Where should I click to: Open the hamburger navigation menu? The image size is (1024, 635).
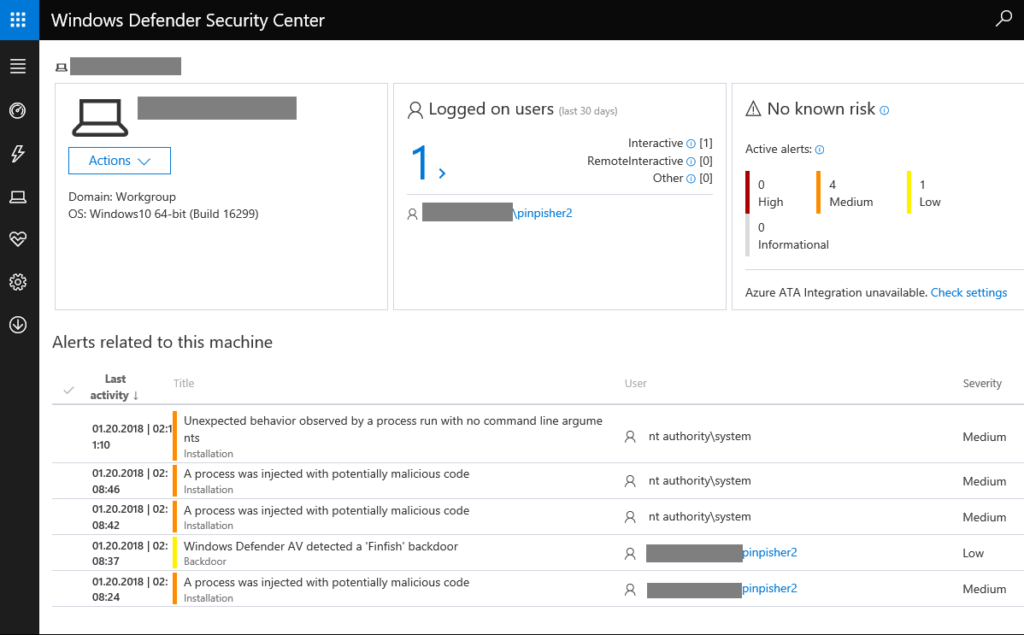click(x=17, y=67)
